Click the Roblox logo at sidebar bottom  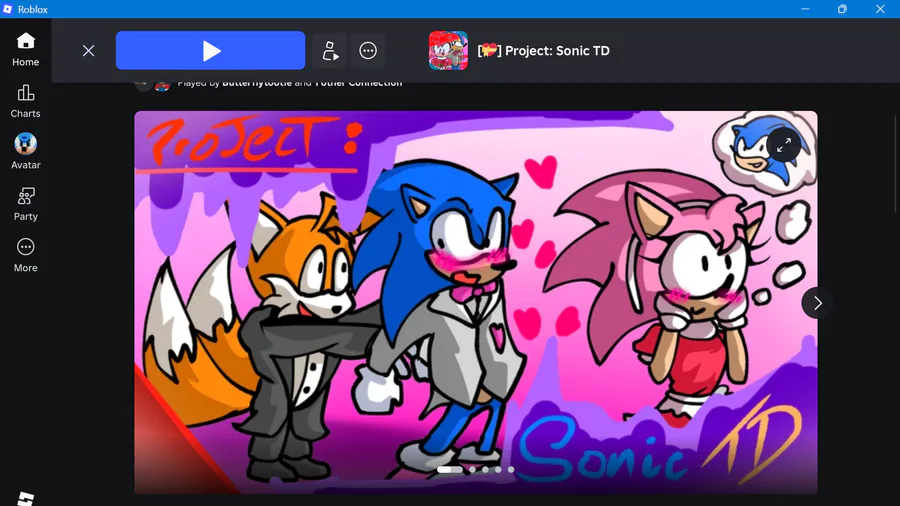[25, 499]
